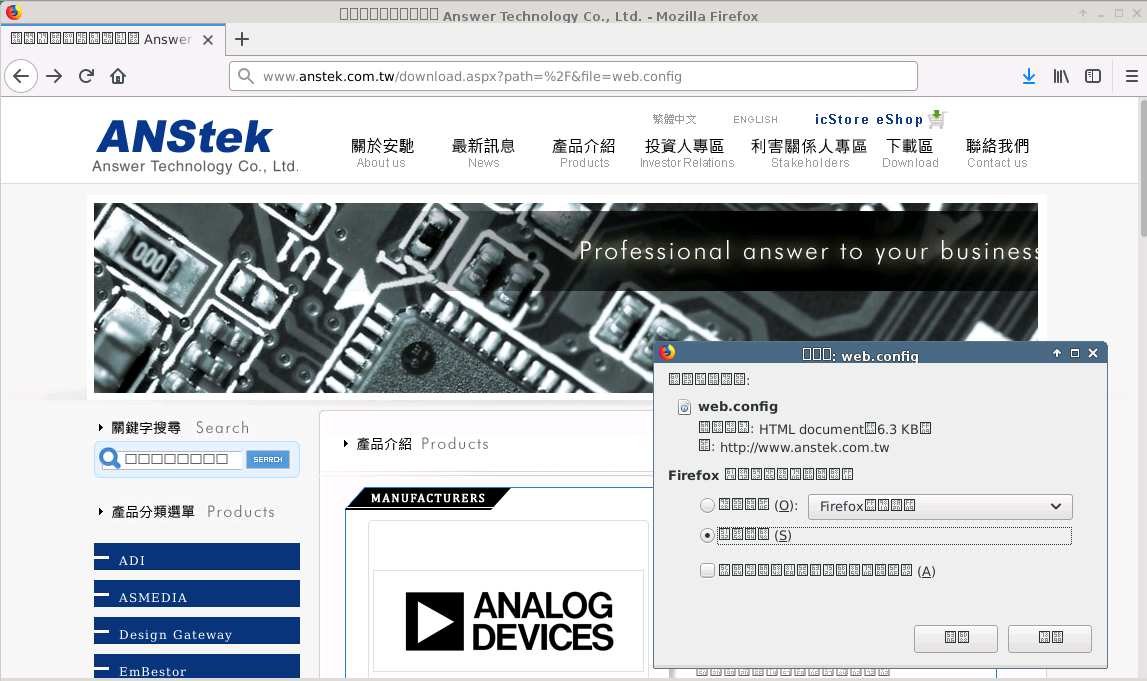Open the Download menu

pyautogui.click(x=910, y=153)
